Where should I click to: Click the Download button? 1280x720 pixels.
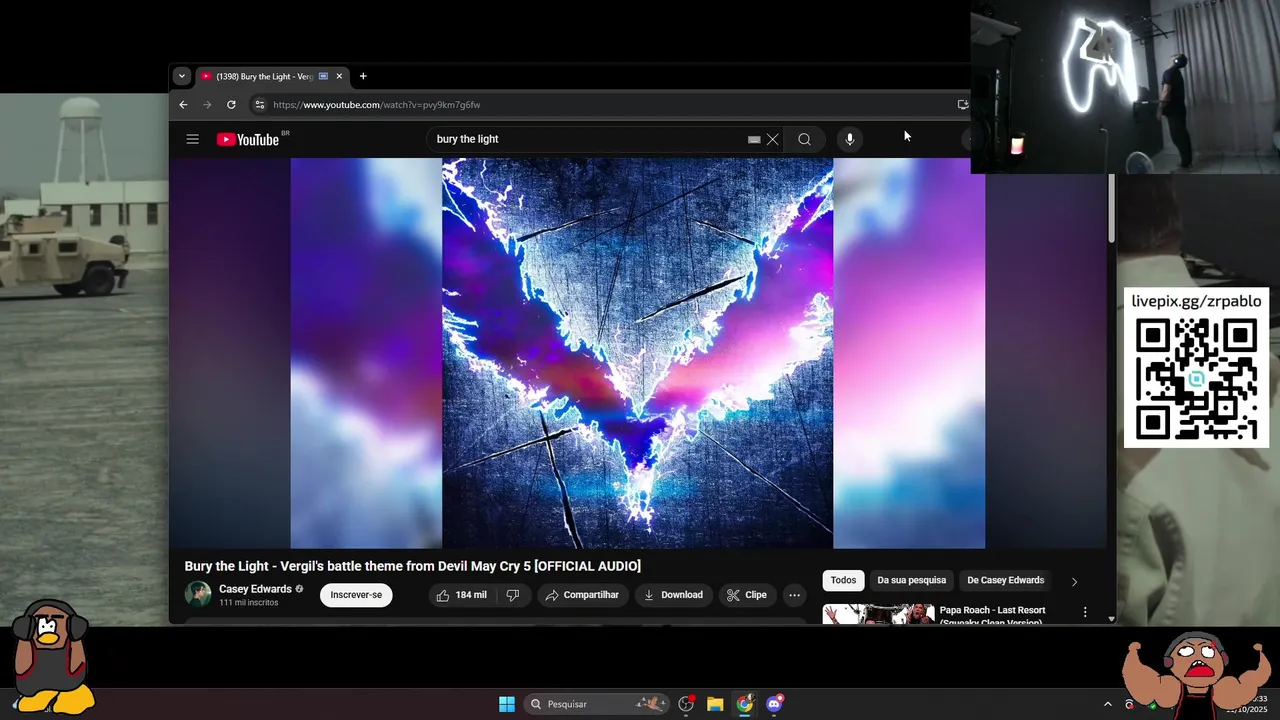click(x=673, y=595)
